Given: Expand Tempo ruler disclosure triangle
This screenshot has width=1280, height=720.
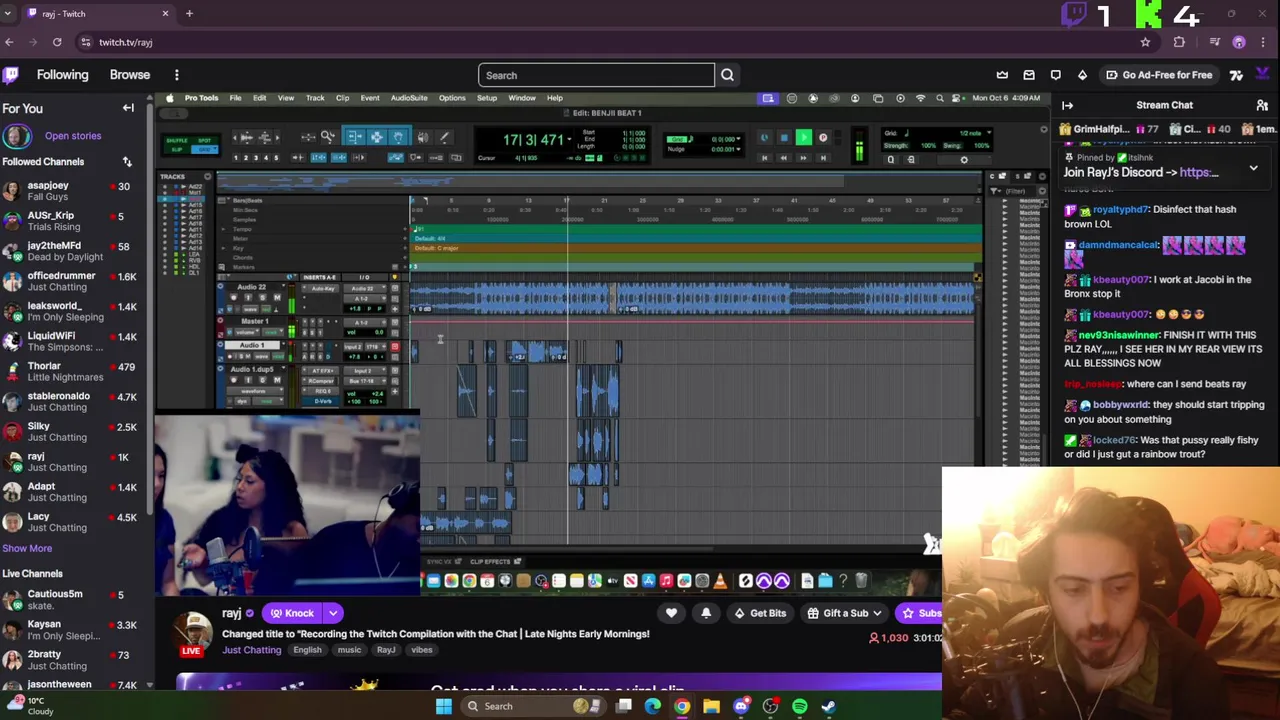Looking at the screenshot, I should pyautogui.click(x=223, y=229).
